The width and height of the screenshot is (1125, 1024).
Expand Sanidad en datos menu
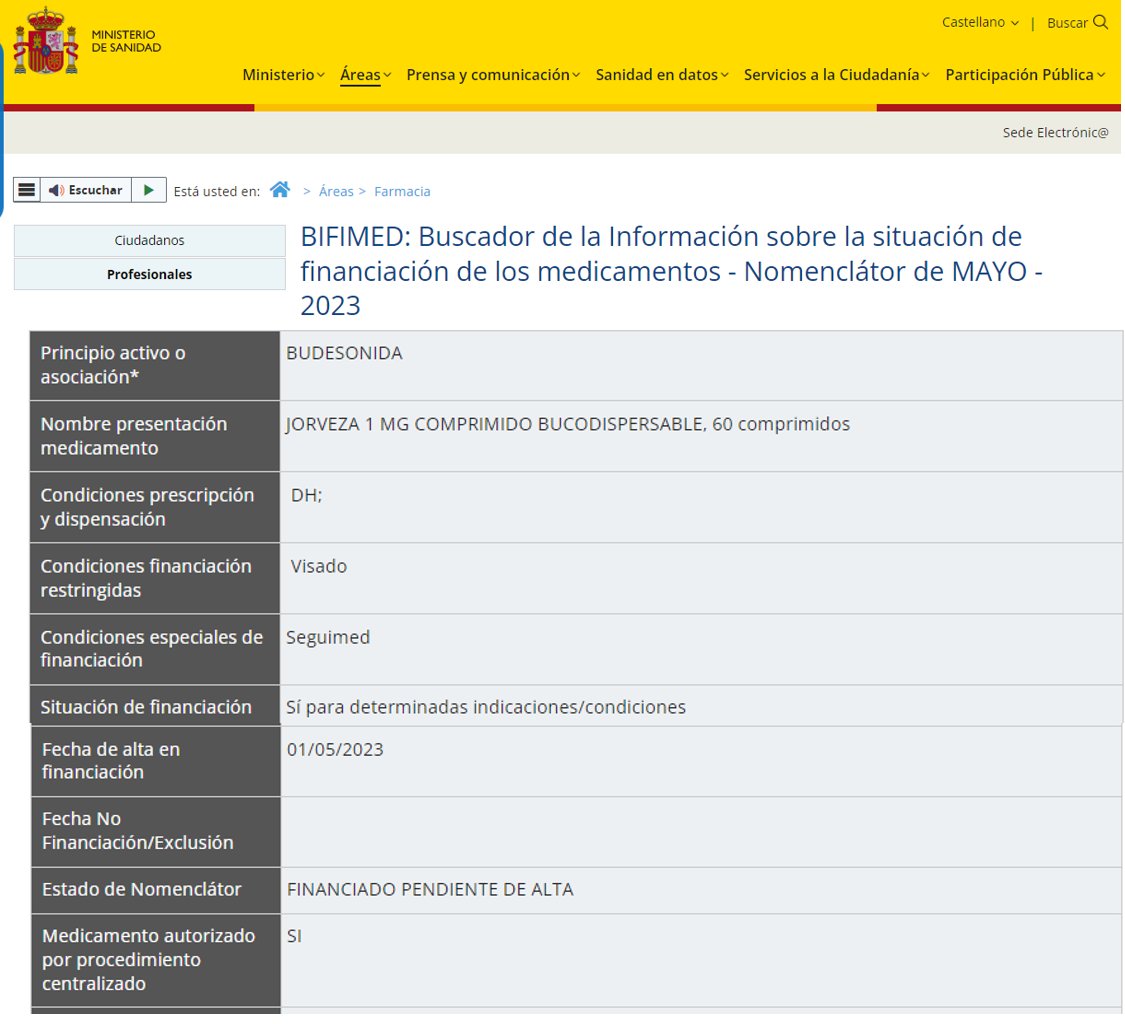point(662,75)
